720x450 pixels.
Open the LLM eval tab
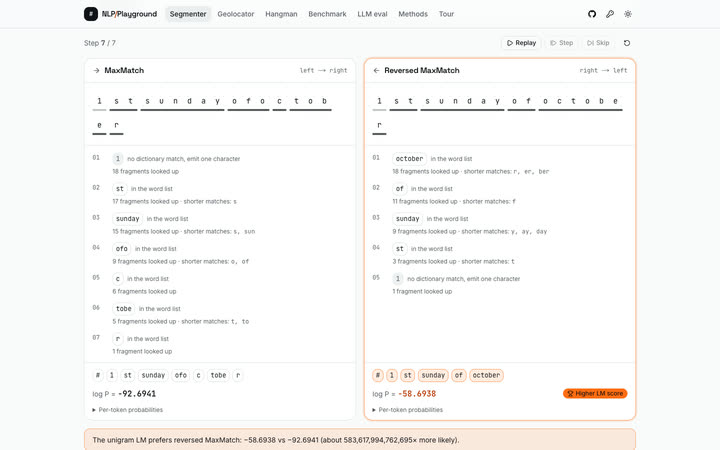372,14
